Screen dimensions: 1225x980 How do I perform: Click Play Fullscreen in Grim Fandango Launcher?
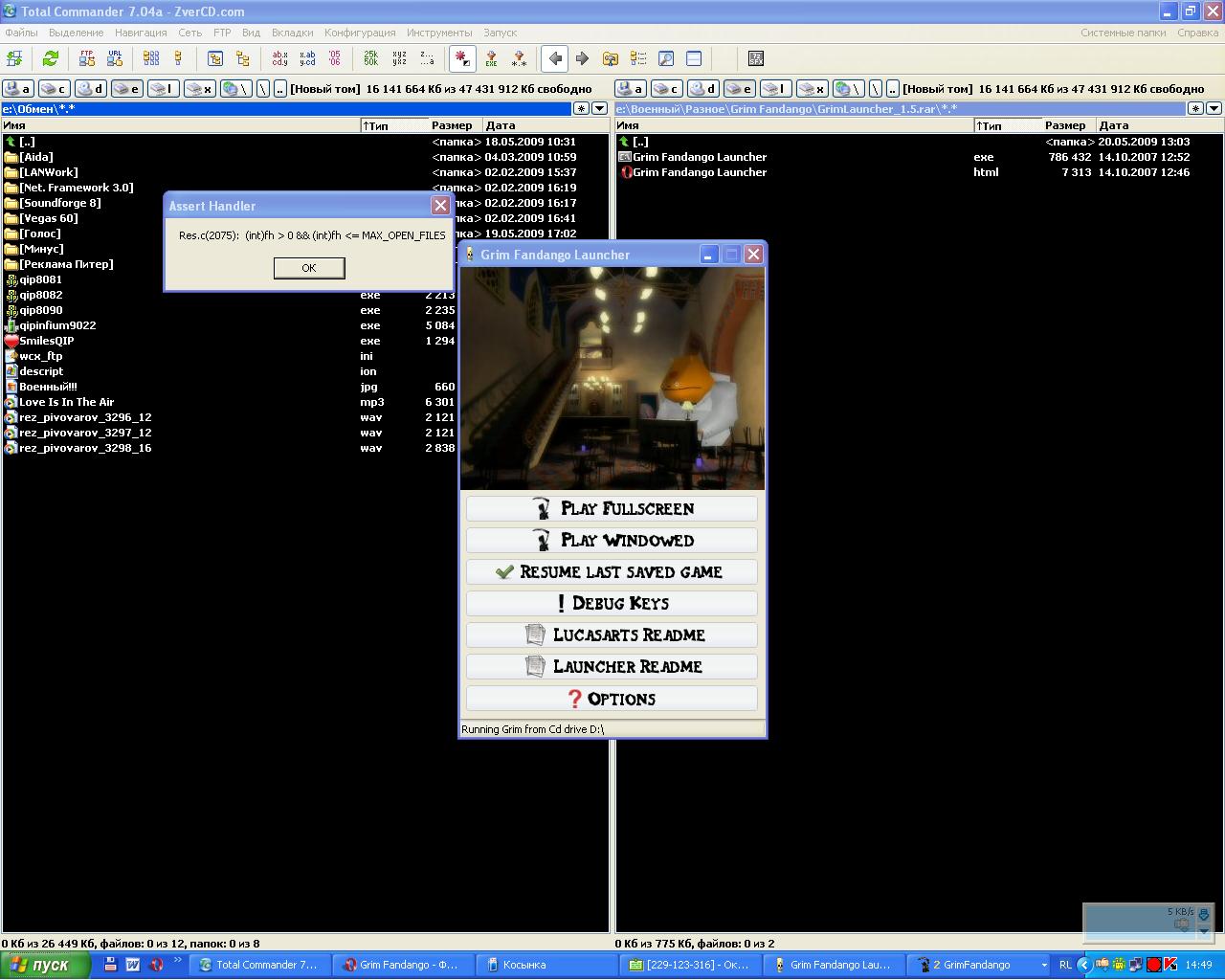click(x=612, y=508)
